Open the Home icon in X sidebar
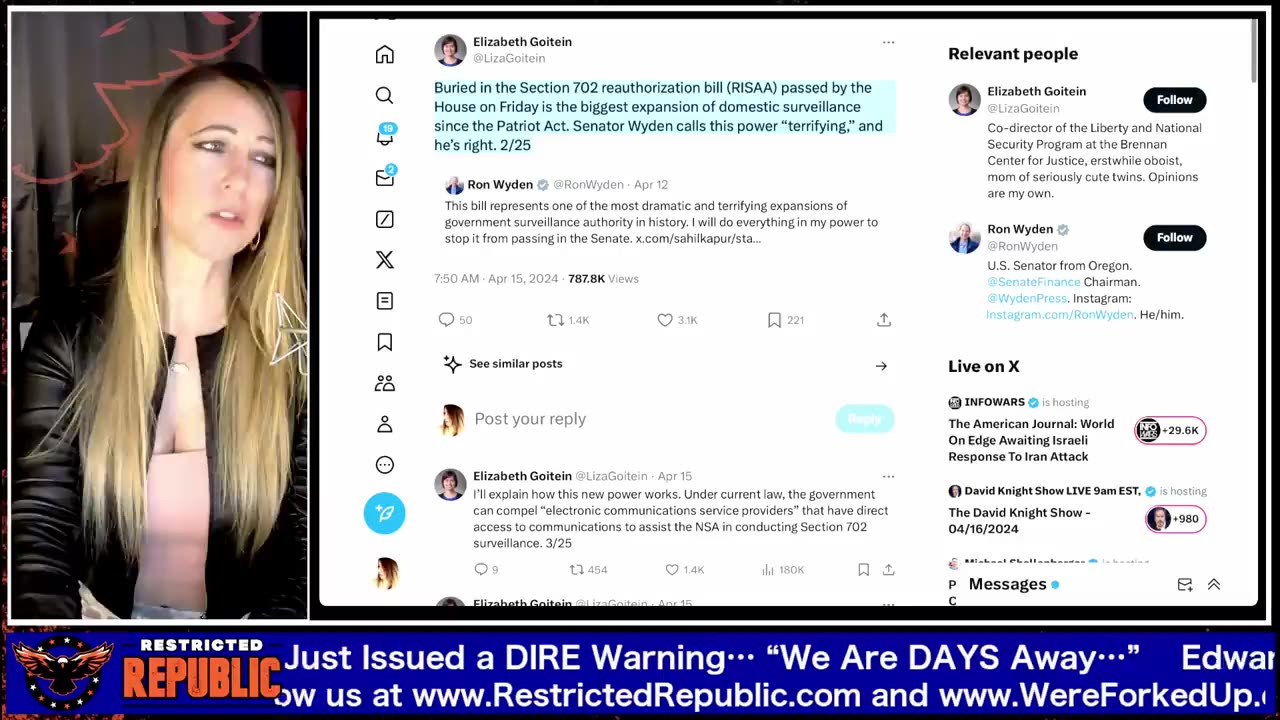 [x=384, y=54]
